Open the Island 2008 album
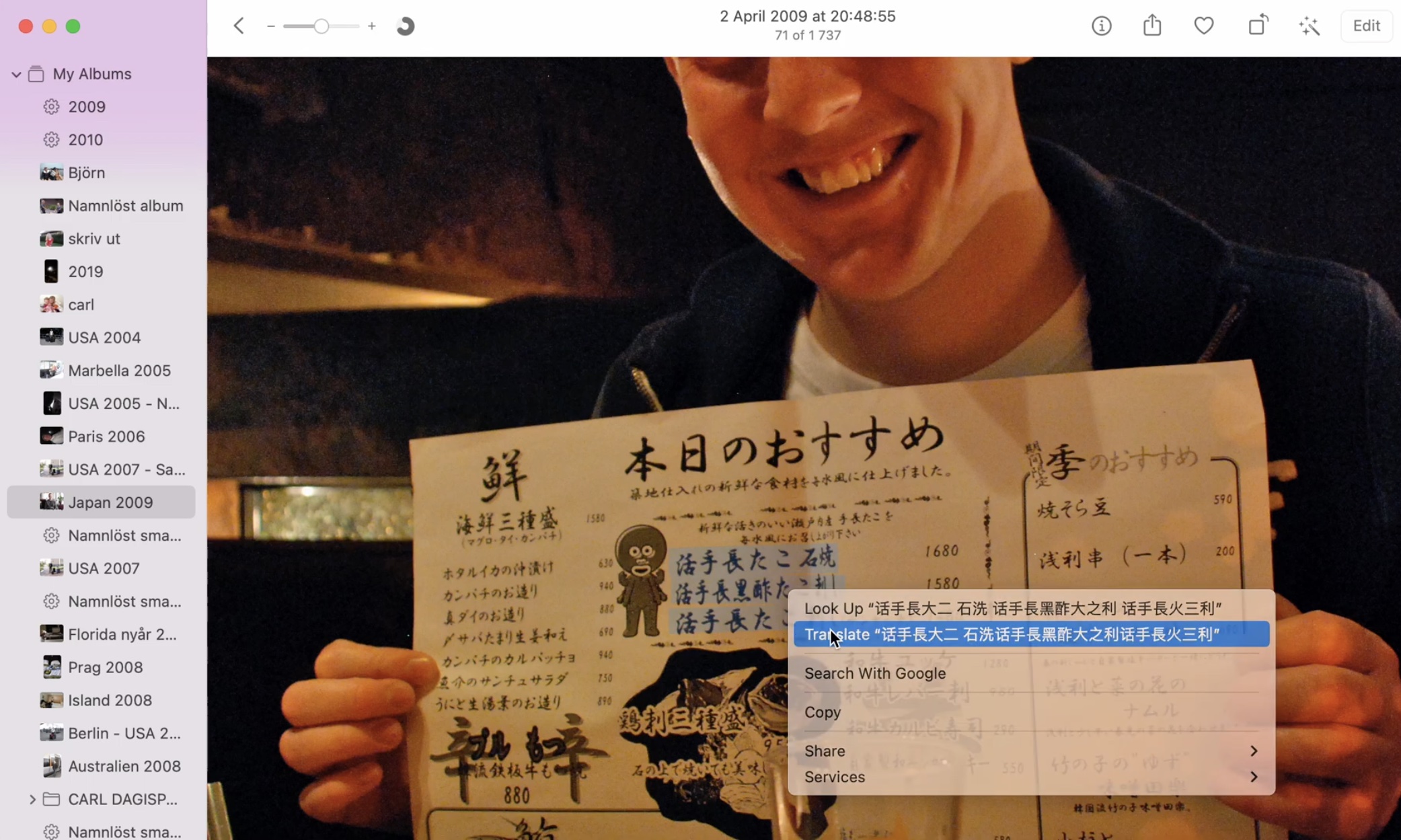The height and width of the screenshot is (840, 1401). click(x=101, y=700)
